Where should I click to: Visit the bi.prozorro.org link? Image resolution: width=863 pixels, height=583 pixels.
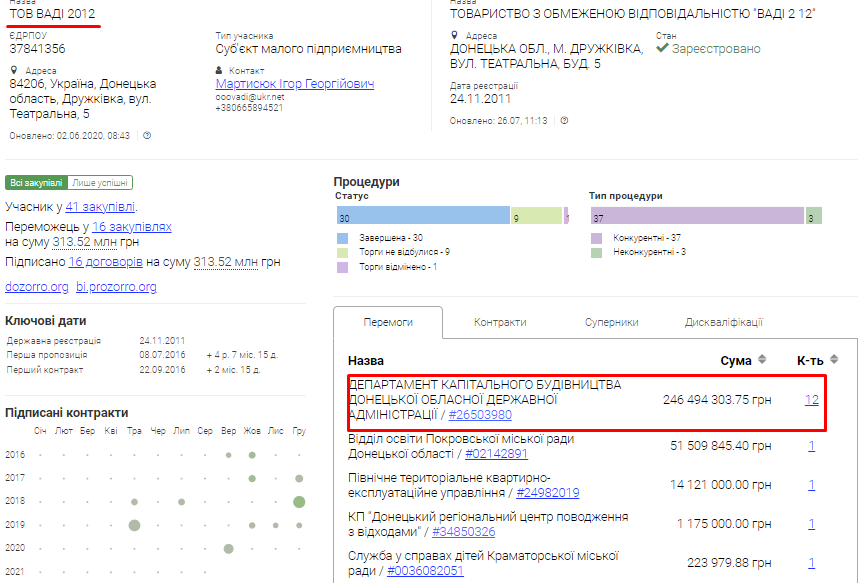[116, 287]
